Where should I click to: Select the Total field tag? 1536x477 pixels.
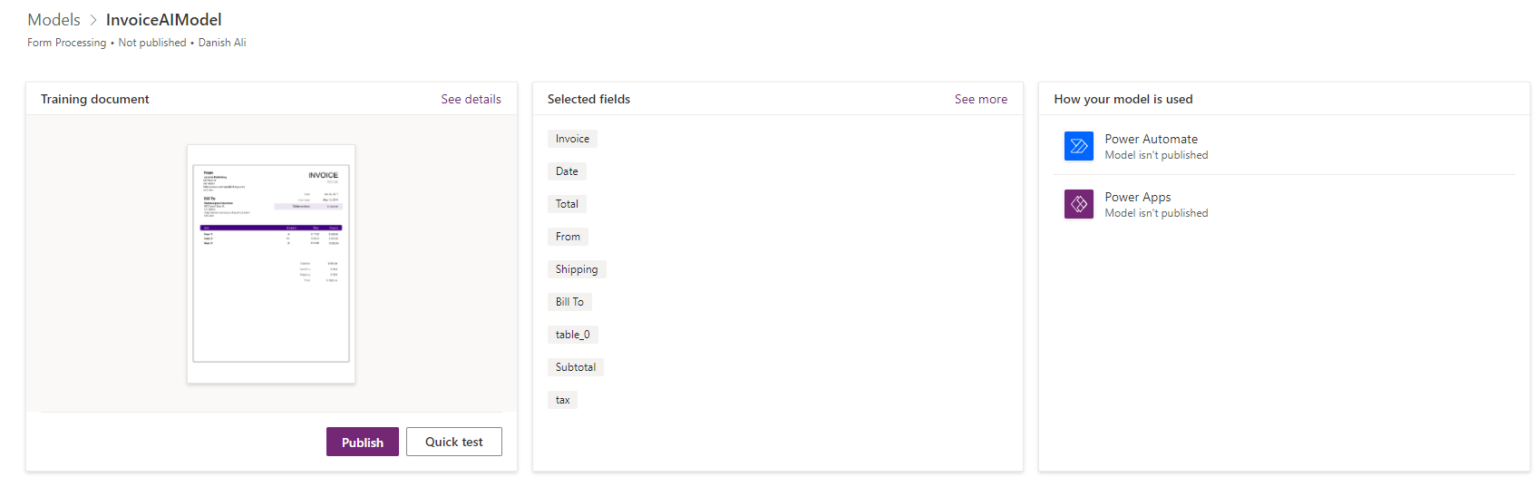click(567, 204)
